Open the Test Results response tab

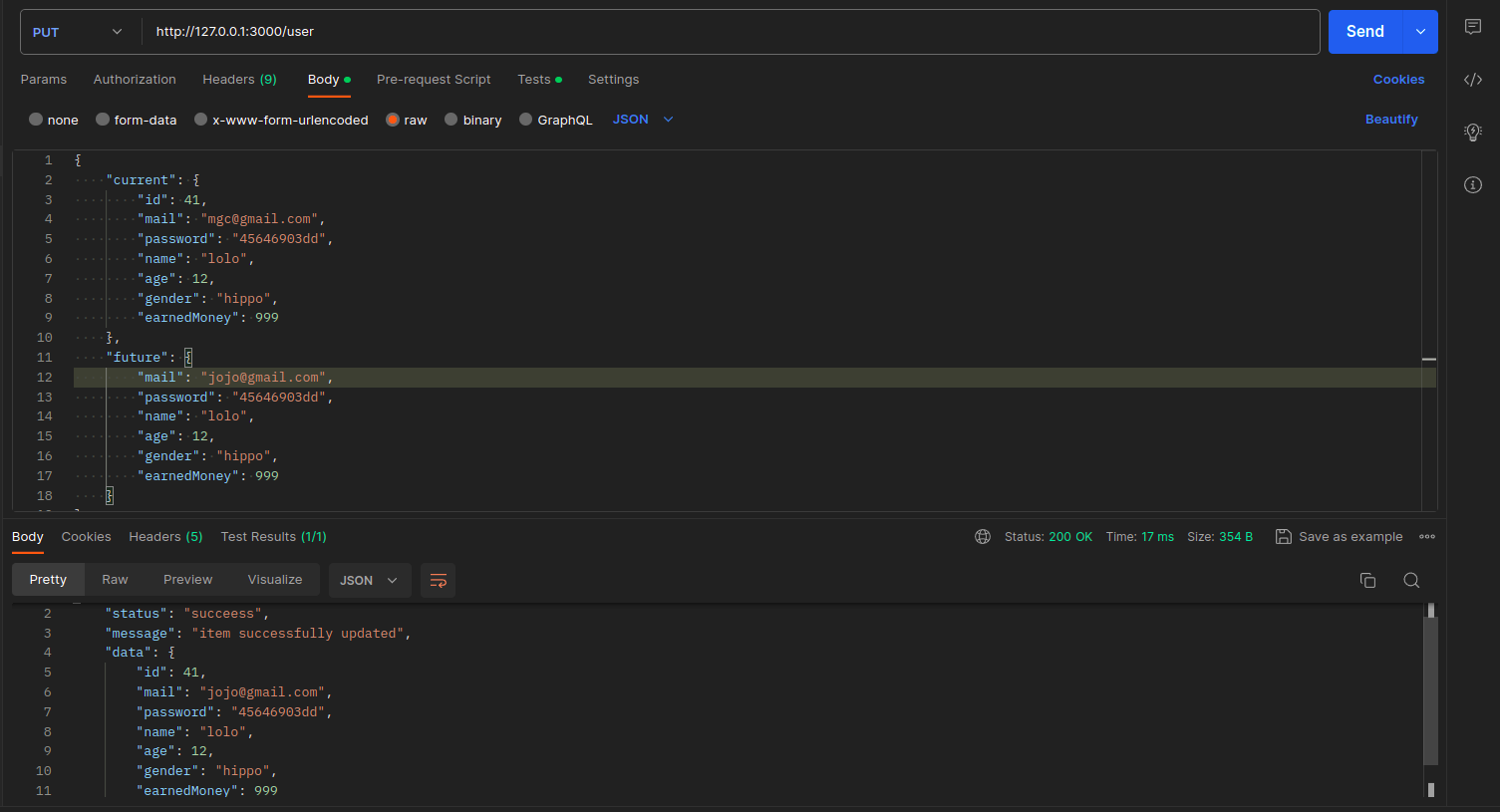pos(273,537)
